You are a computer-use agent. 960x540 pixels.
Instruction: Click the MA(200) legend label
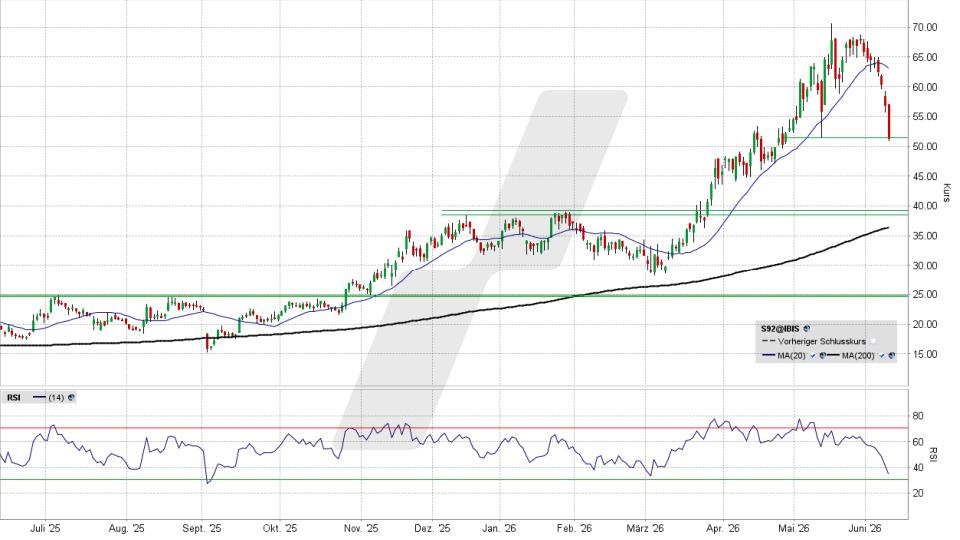tap(858, 356)
